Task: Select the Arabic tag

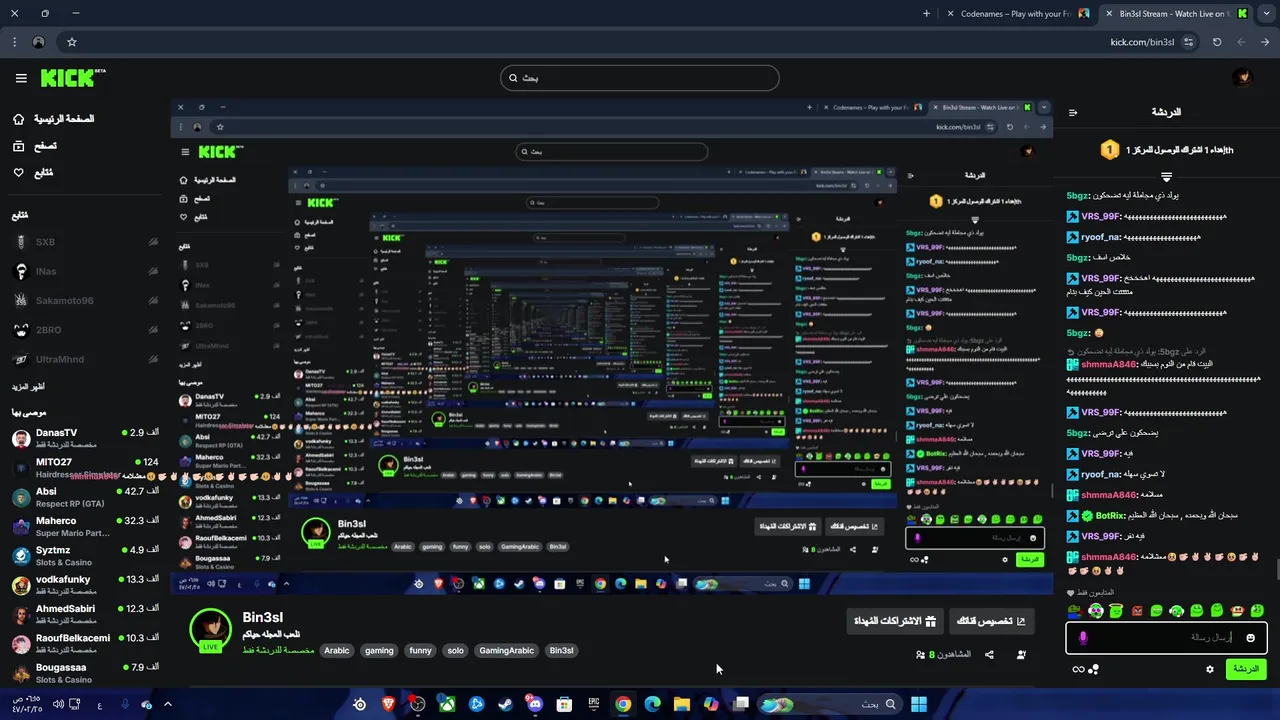Action: pos(337,650)
